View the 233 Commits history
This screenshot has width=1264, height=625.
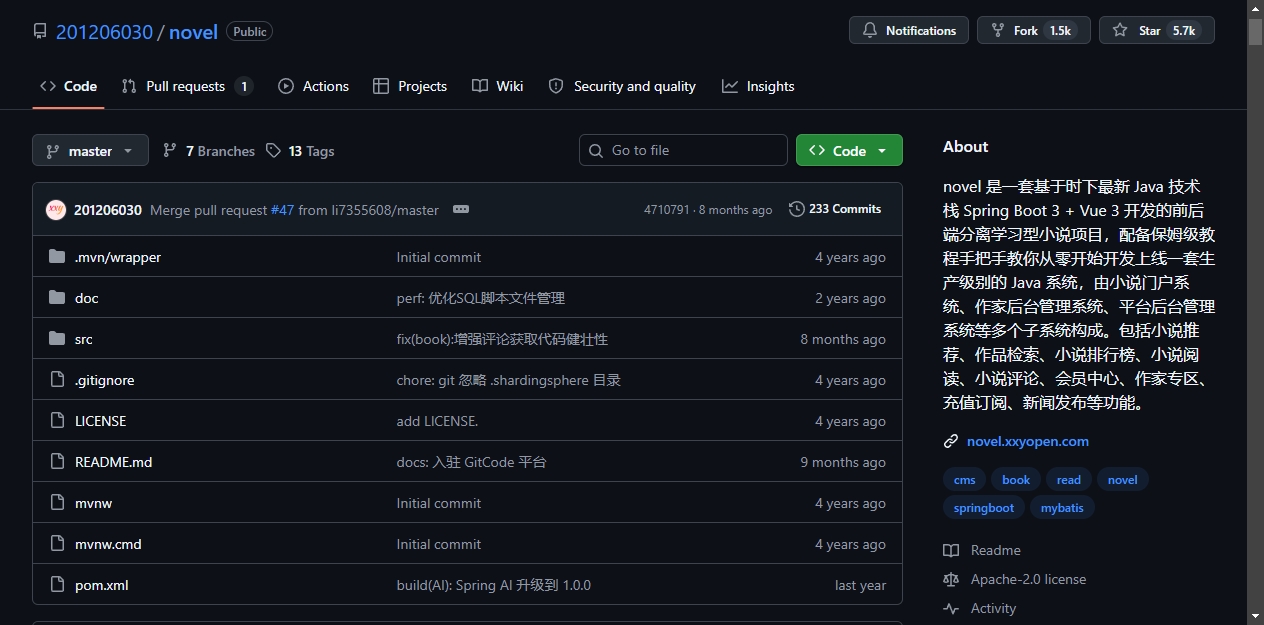tap(835, 209)
